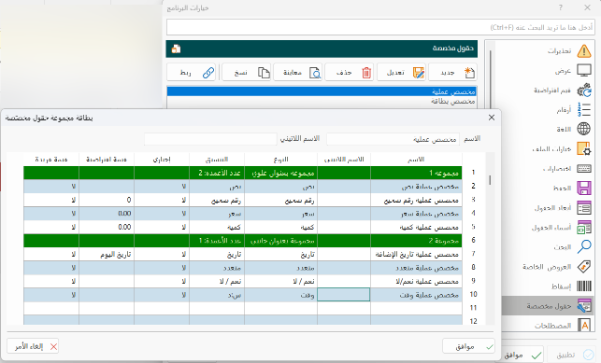Click 'عدد الأعمدة: 1' cell in group 2 row
Screen dimensions: 601x363
pyautogui.click(x=217, y=241)
